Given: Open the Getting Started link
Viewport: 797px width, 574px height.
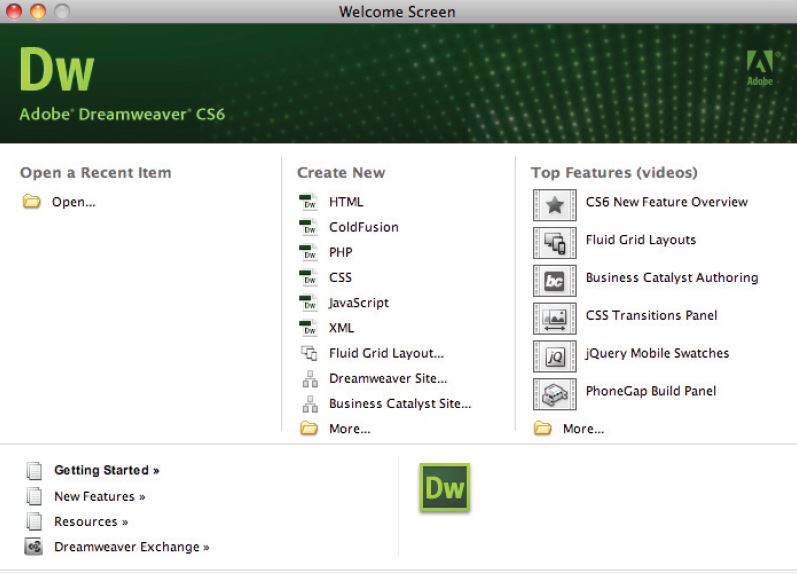Looking at the screenshot, I should point(107,470).
